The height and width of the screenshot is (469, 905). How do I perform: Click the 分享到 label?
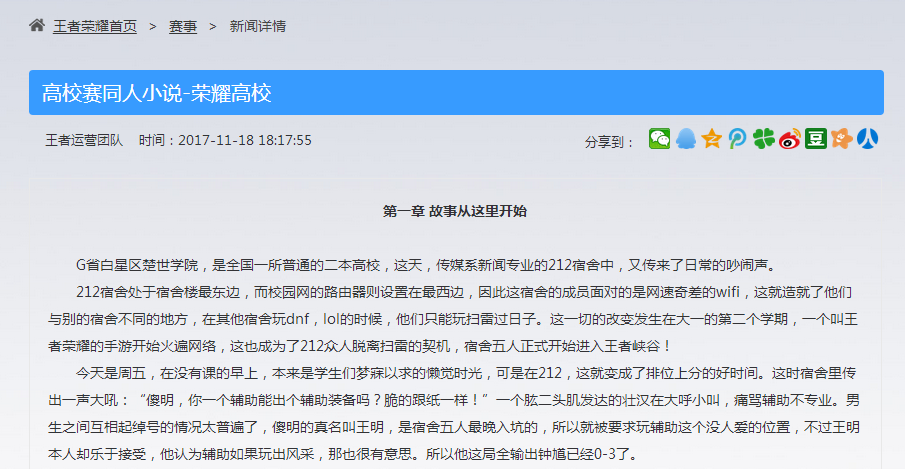coord(609,142)
